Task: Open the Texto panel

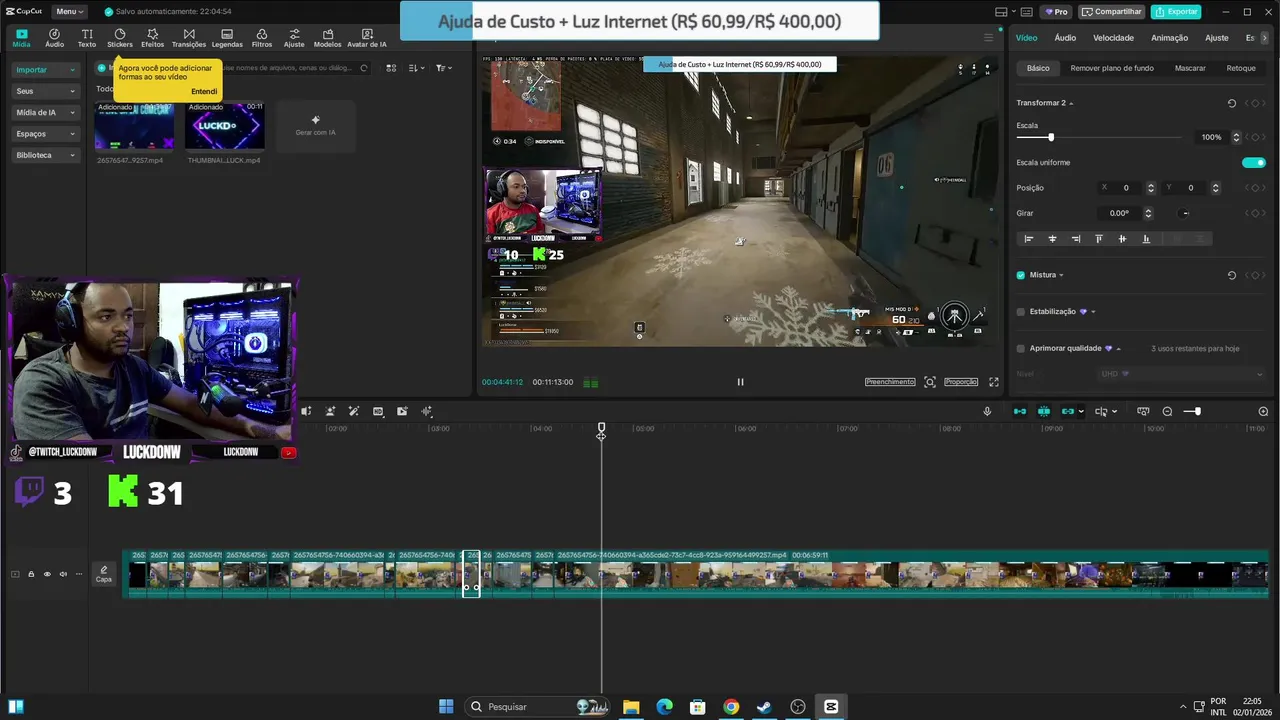Action: click(x=87, y=38)
